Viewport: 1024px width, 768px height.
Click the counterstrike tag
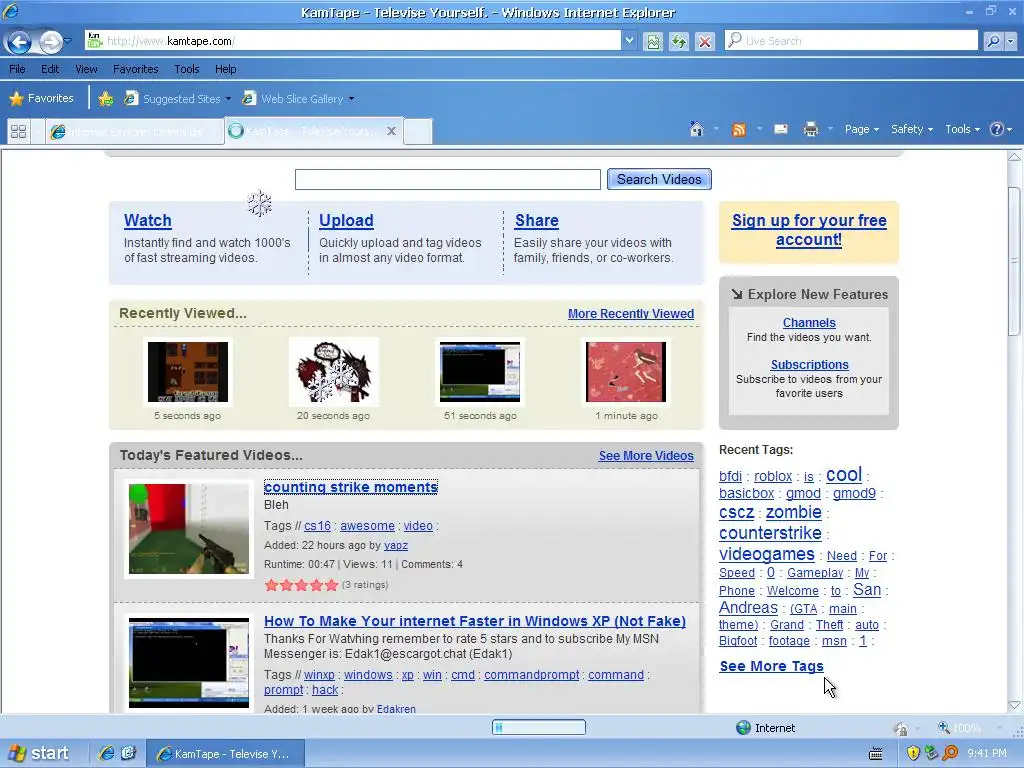[770, 533]
